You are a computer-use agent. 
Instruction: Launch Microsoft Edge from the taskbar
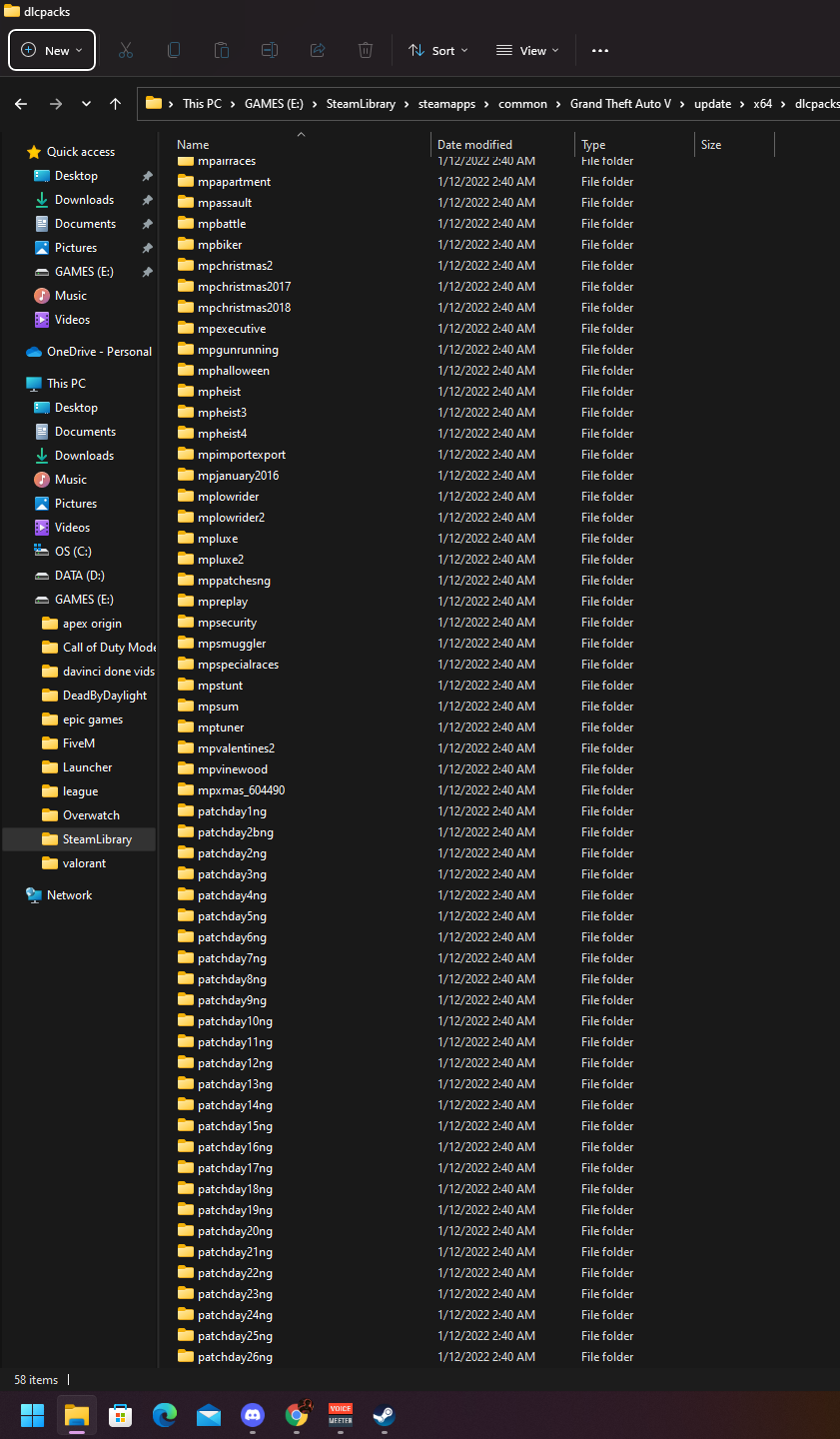coord(165,1415)
